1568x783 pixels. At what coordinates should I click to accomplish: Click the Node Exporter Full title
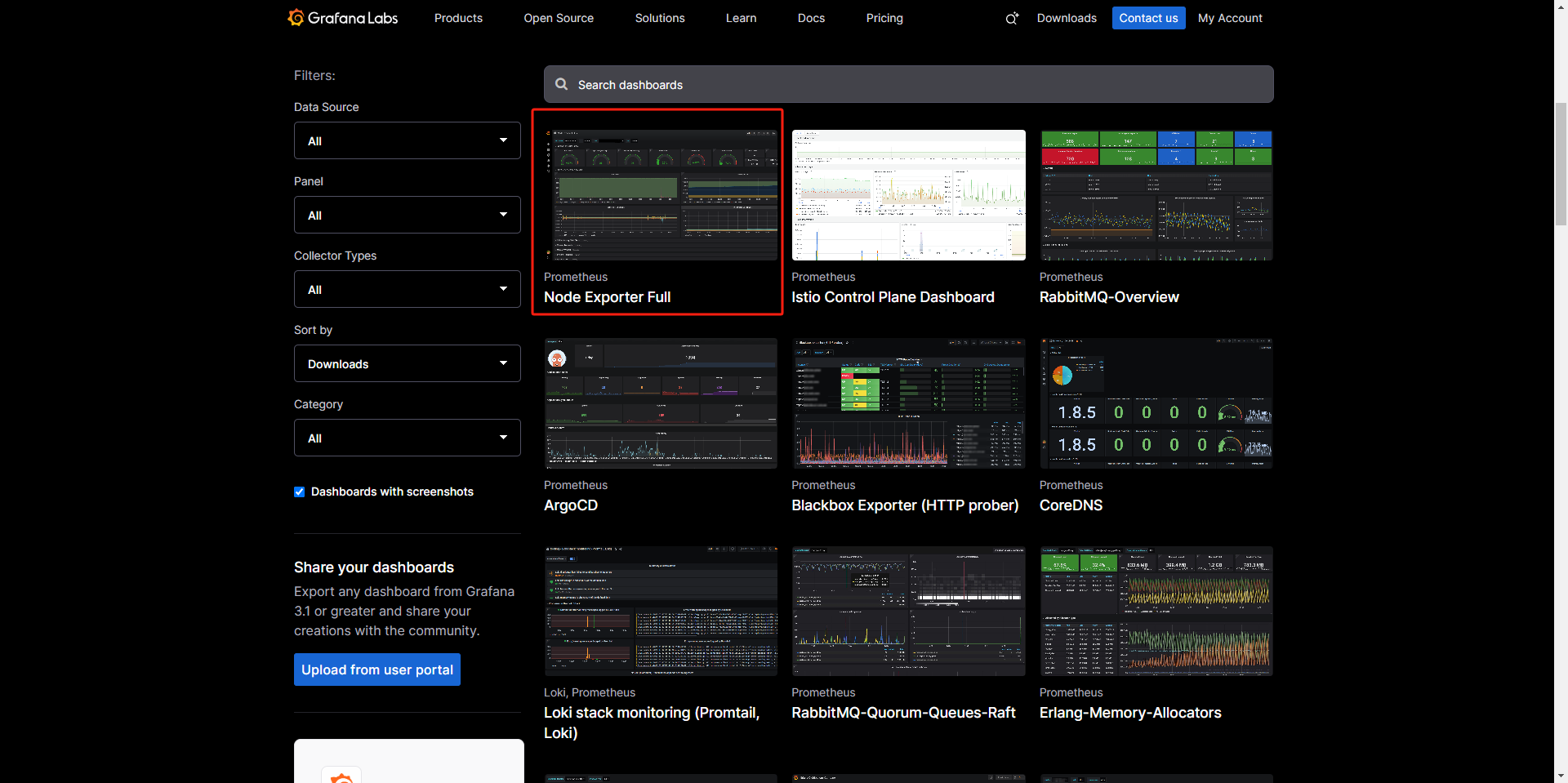(x=608, y=297)
